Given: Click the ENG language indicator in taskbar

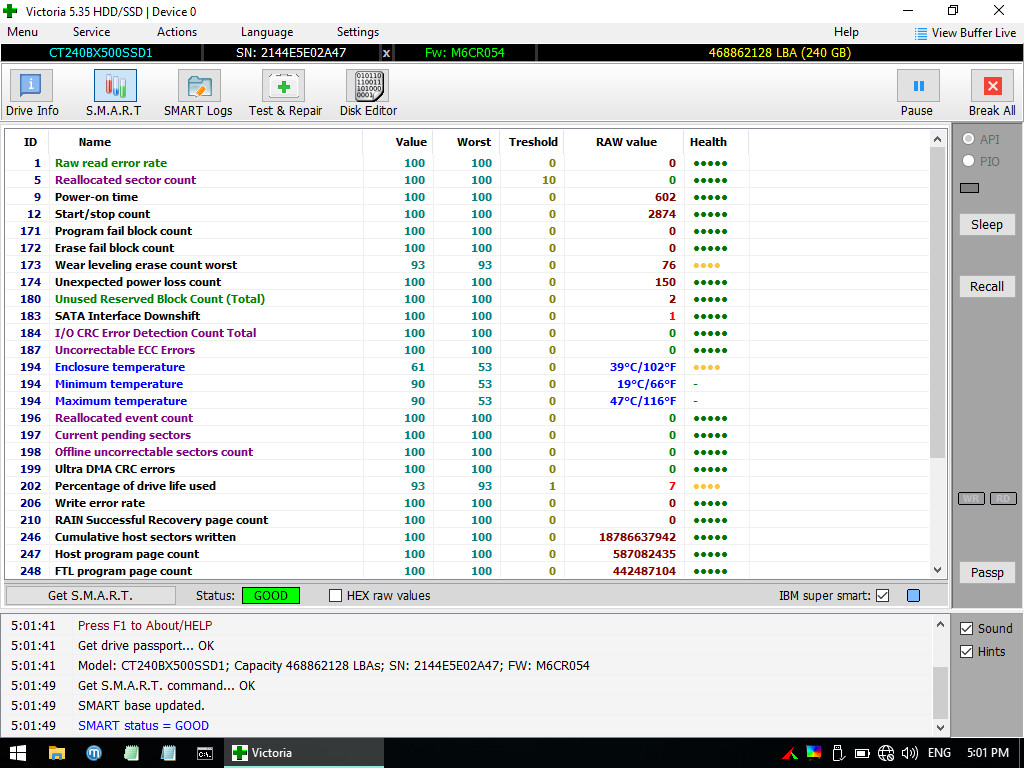Looking at the screenshot, I should click(940, 753).
